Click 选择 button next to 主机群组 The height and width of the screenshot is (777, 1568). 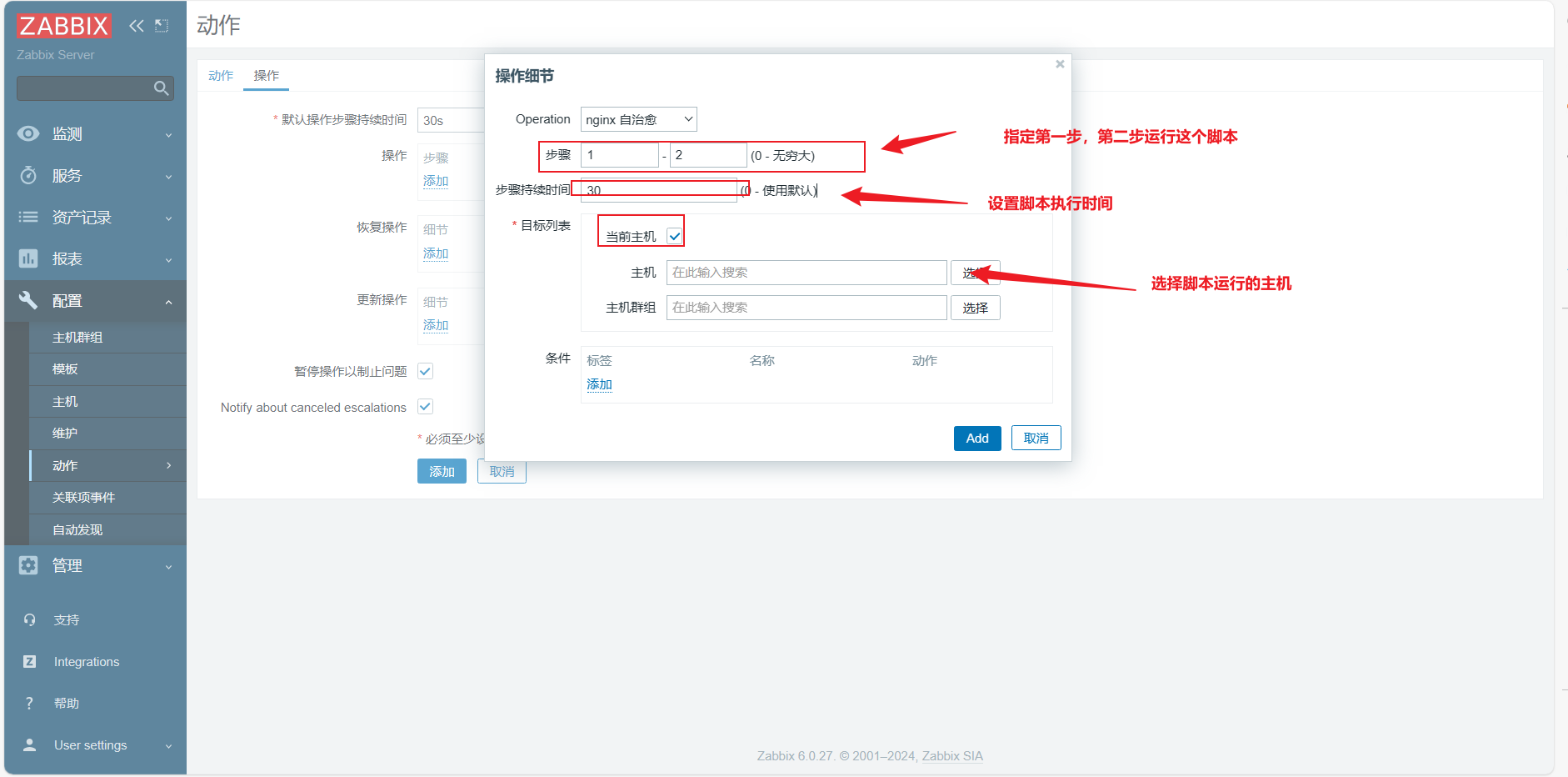pyautogui.click(x=976, y=308)
